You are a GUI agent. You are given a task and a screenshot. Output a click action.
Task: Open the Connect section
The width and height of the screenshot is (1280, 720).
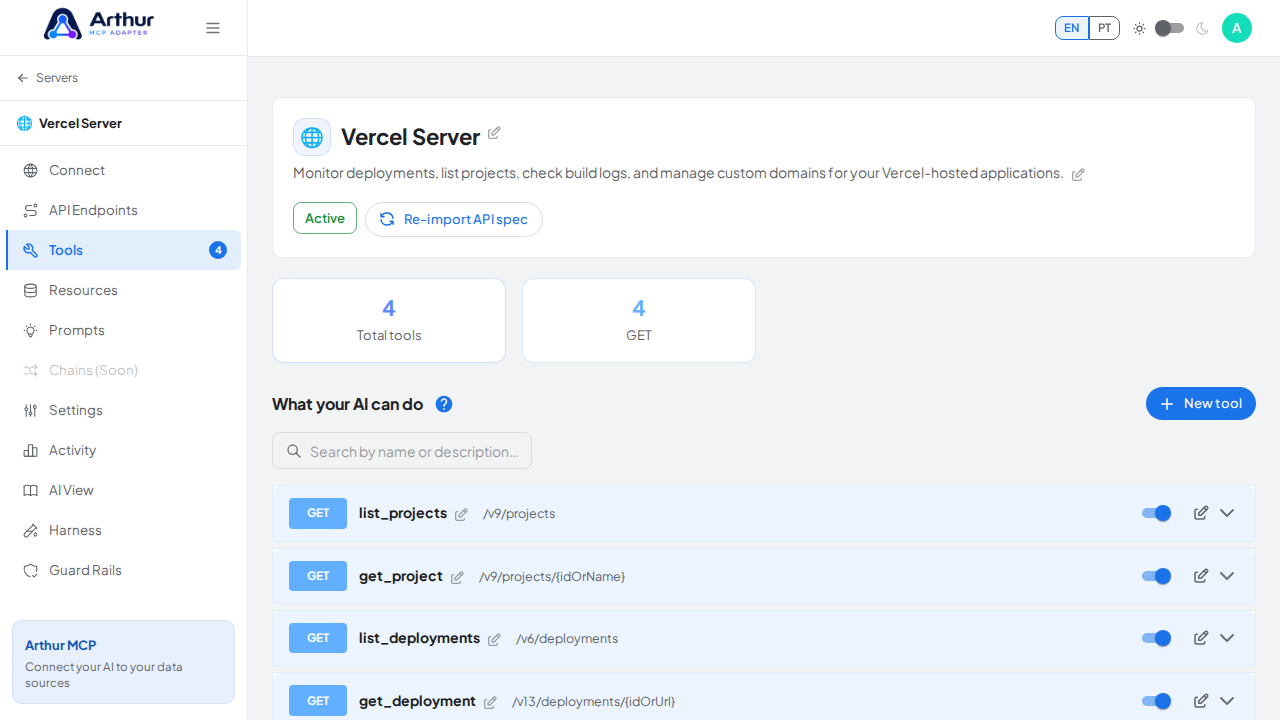[124, 170]
